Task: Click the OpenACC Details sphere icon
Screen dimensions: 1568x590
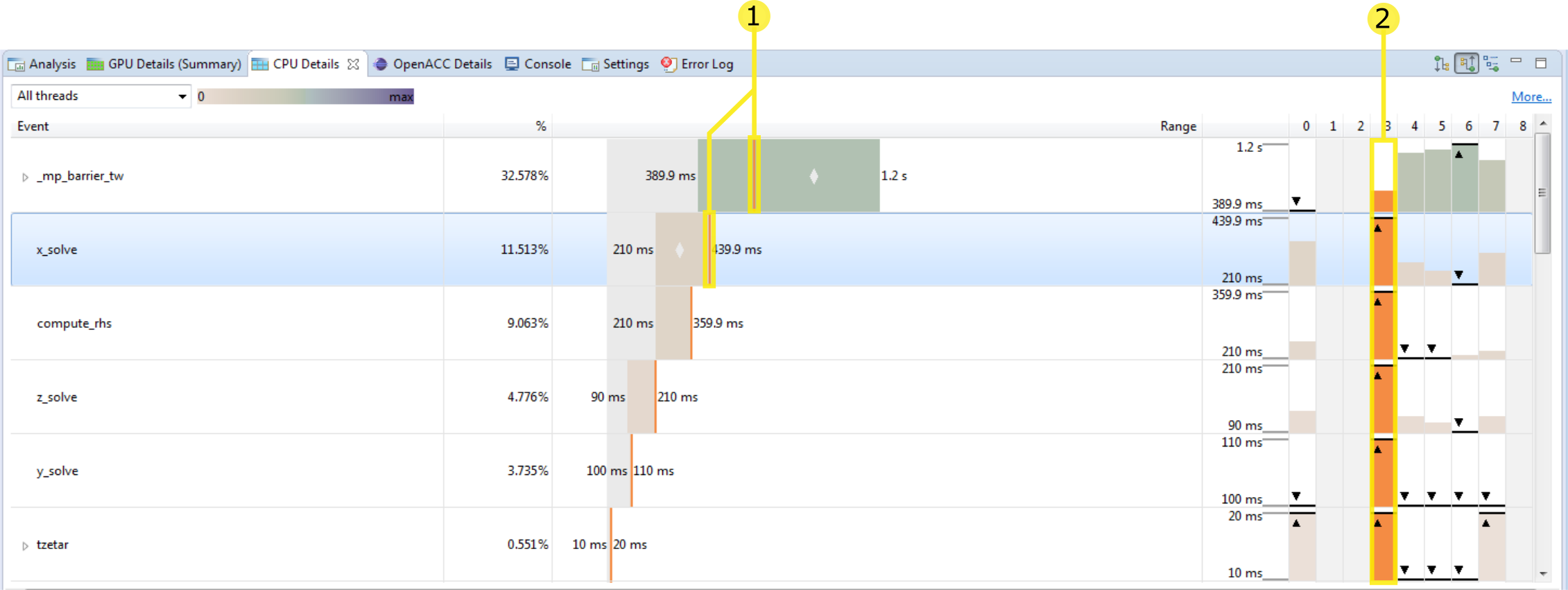Action: (380, 64)
